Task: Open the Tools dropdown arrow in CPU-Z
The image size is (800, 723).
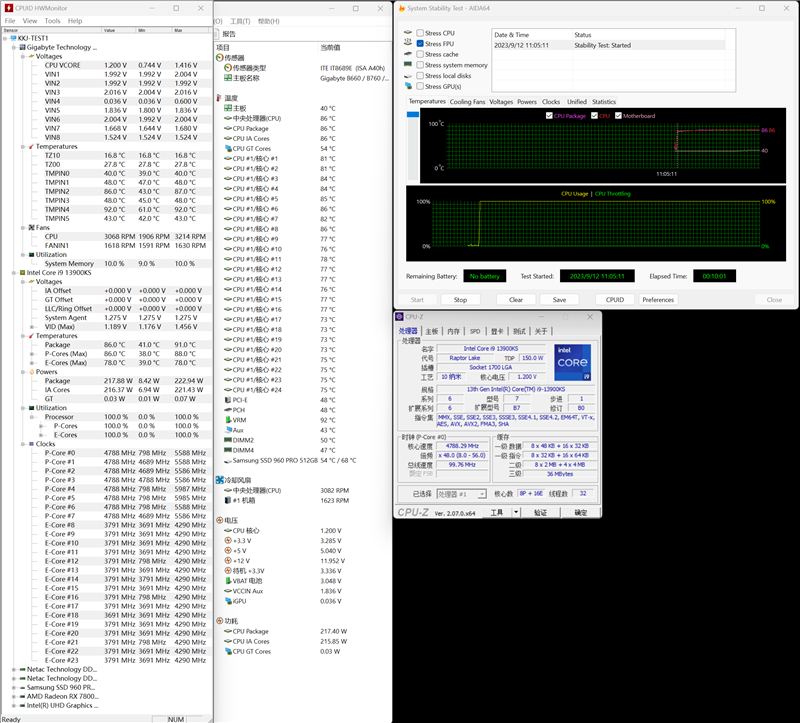Action: (x=516, y=511)
